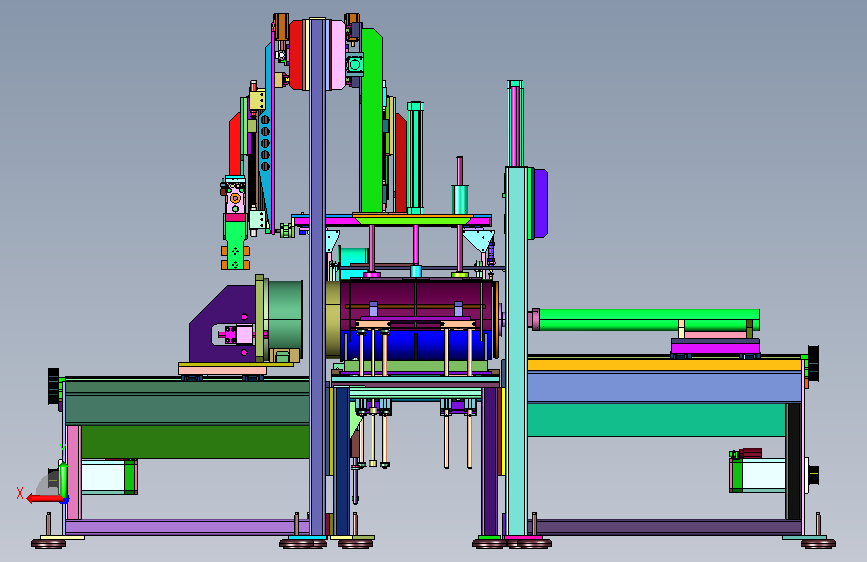Pick the light pink panel at the top

(336, 55)
